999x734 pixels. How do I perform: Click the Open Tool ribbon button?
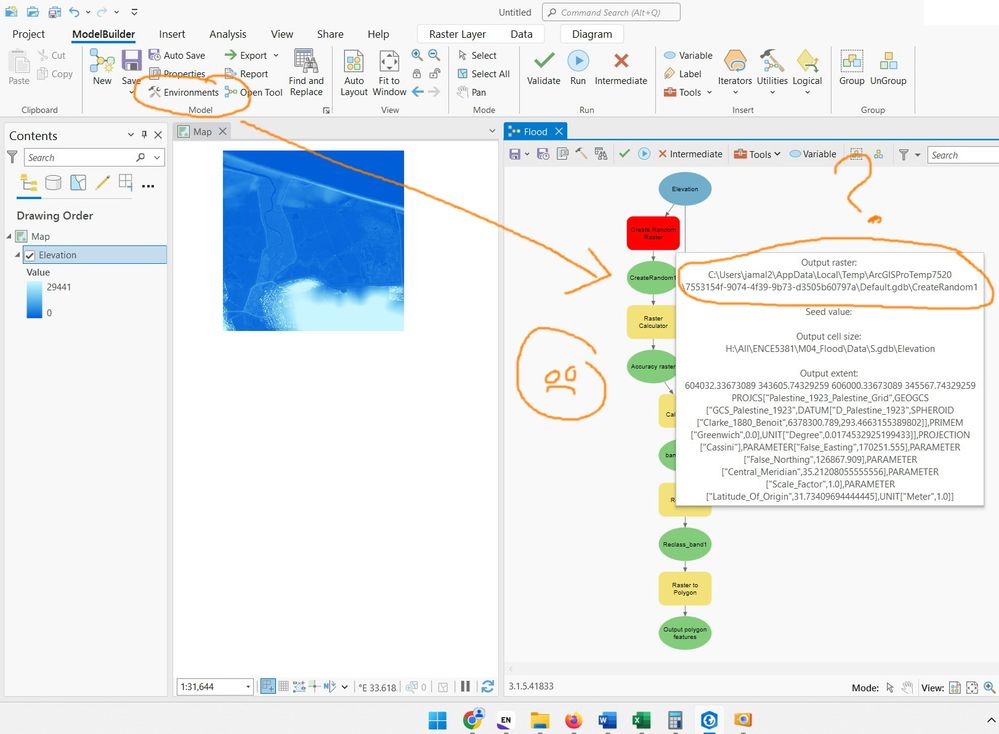(x=254, y=92)
